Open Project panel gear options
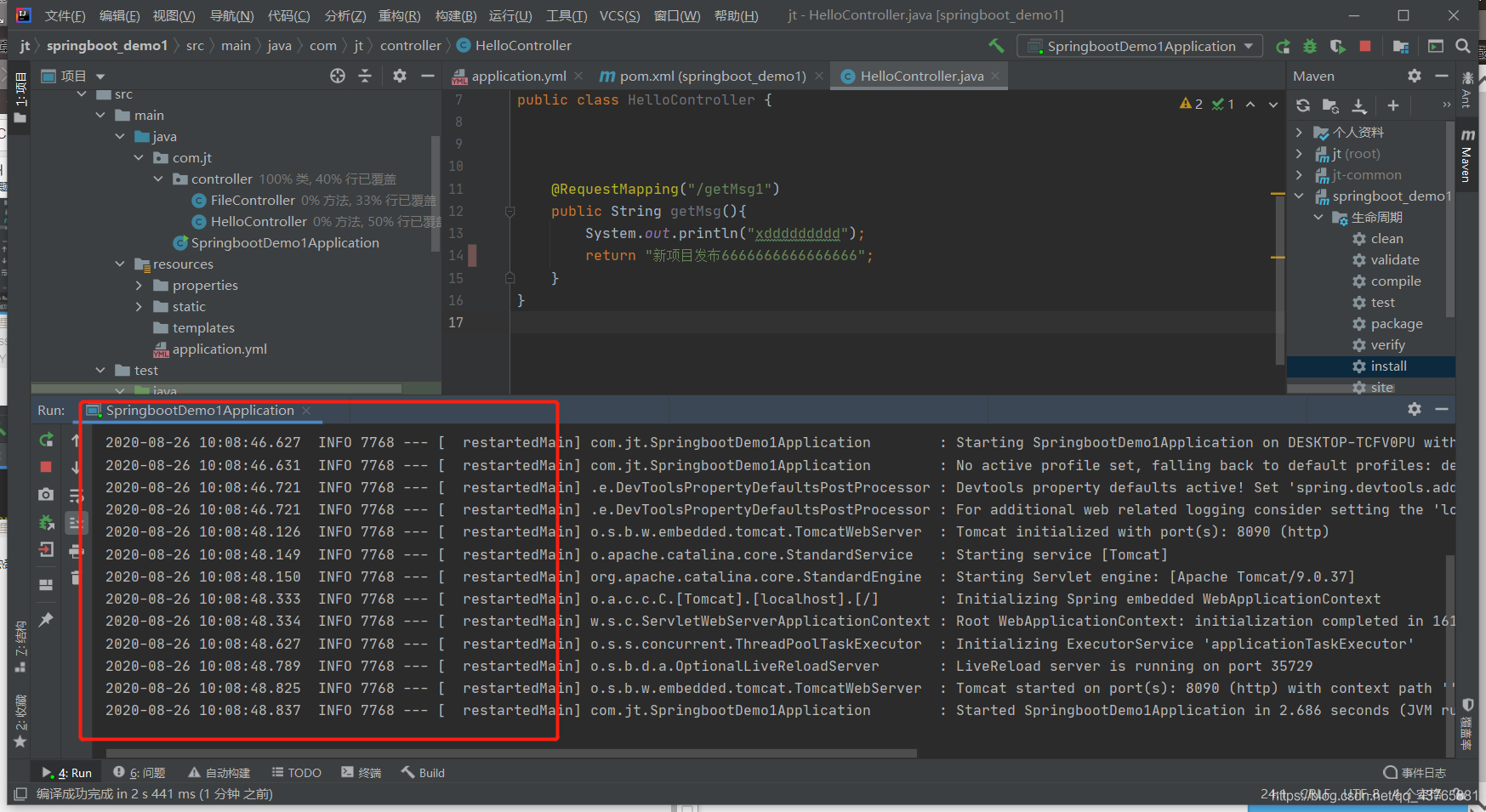 click(400, 76)
